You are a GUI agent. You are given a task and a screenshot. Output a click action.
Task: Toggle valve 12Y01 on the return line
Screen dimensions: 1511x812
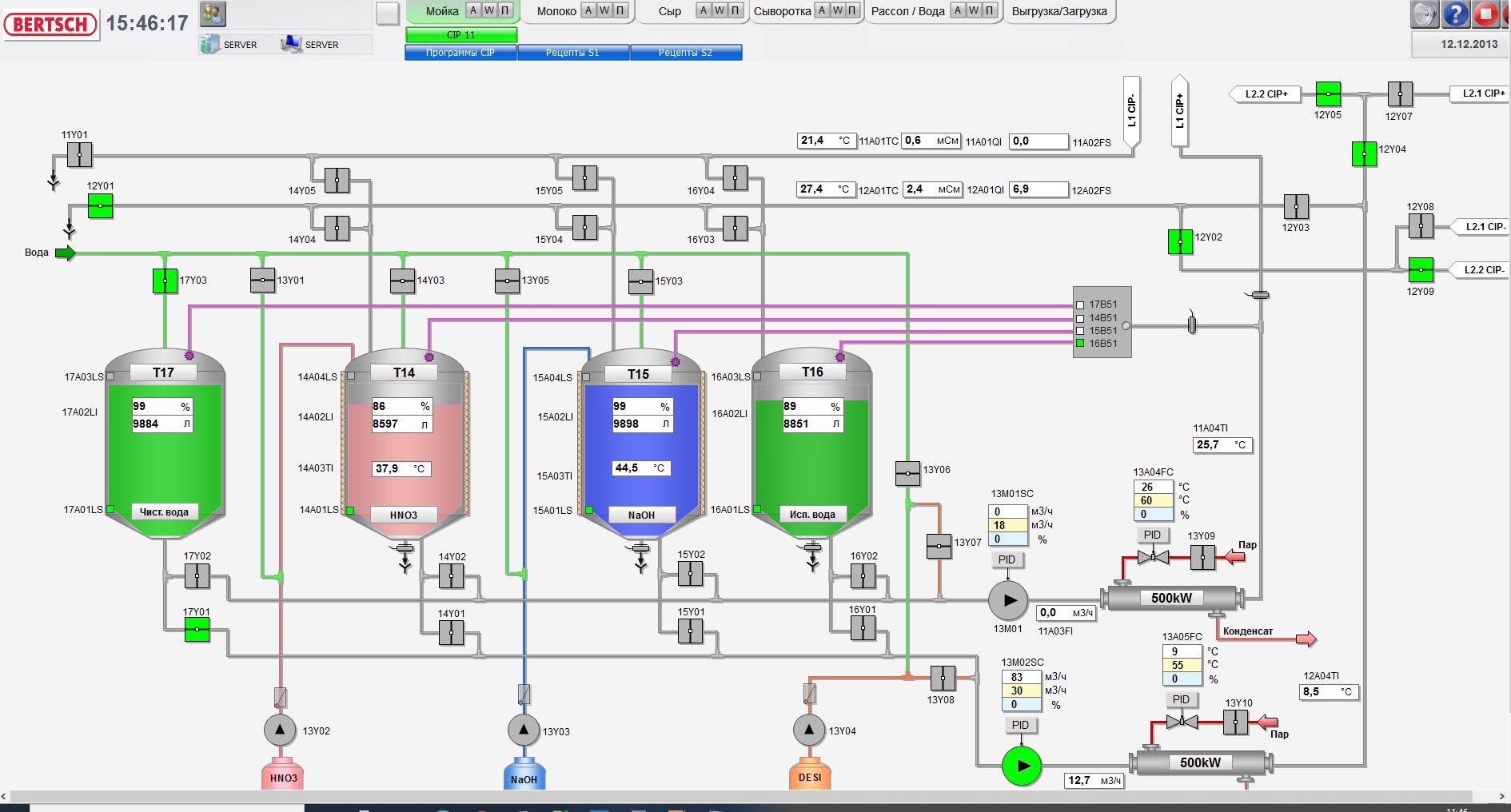(x=100, y=206)
